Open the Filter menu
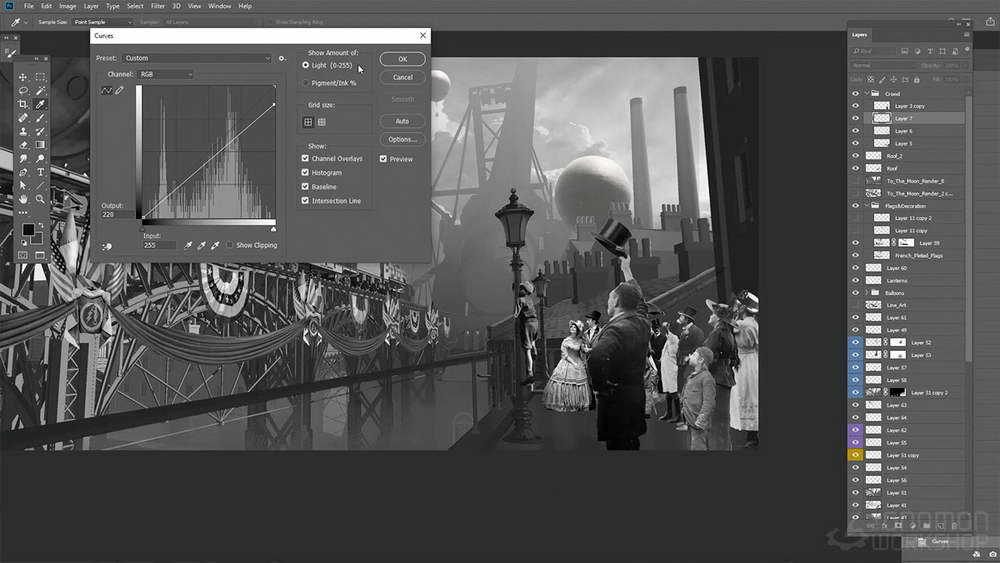The image size is (1000, 563). tap(158, 6)
